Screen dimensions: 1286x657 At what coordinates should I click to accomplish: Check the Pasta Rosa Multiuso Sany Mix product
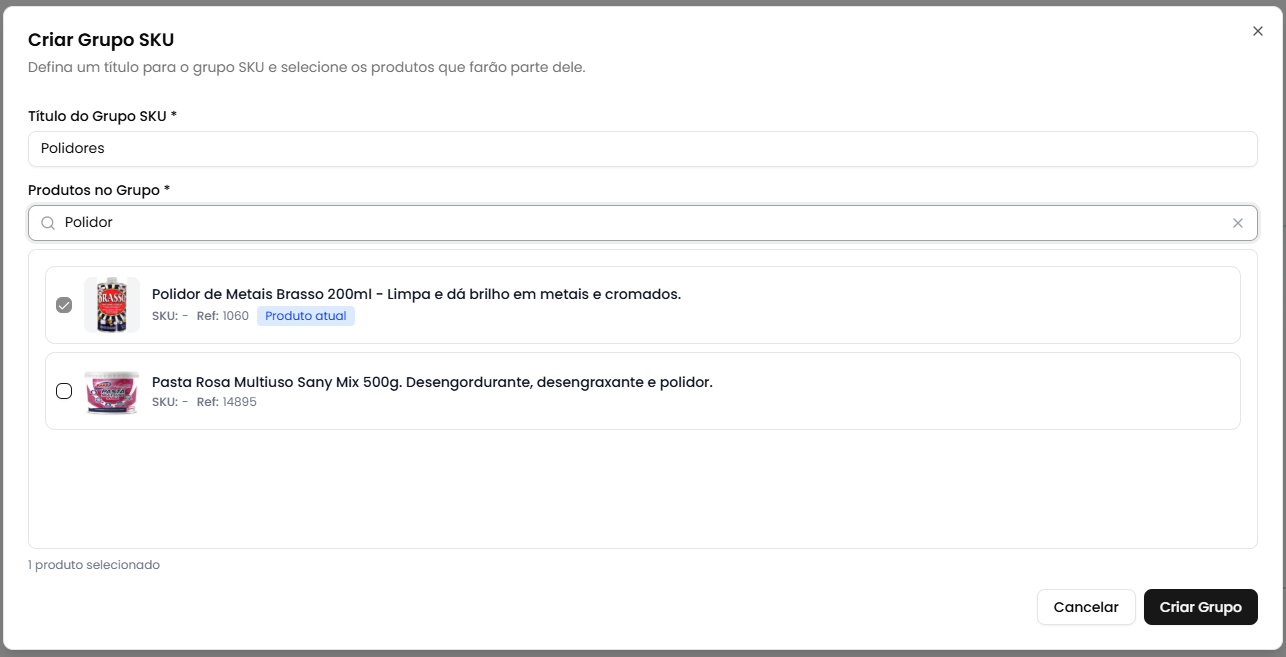point(64,391)
